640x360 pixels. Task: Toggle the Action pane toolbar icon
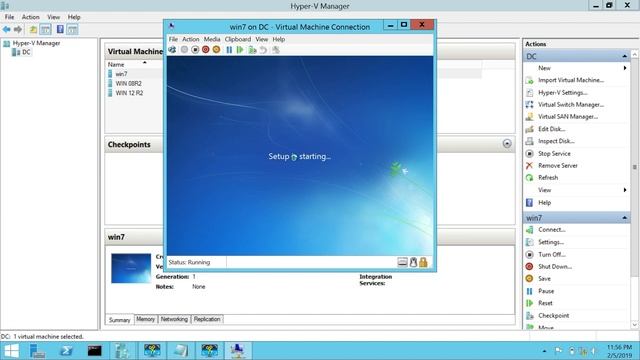(x=72, y=29)
